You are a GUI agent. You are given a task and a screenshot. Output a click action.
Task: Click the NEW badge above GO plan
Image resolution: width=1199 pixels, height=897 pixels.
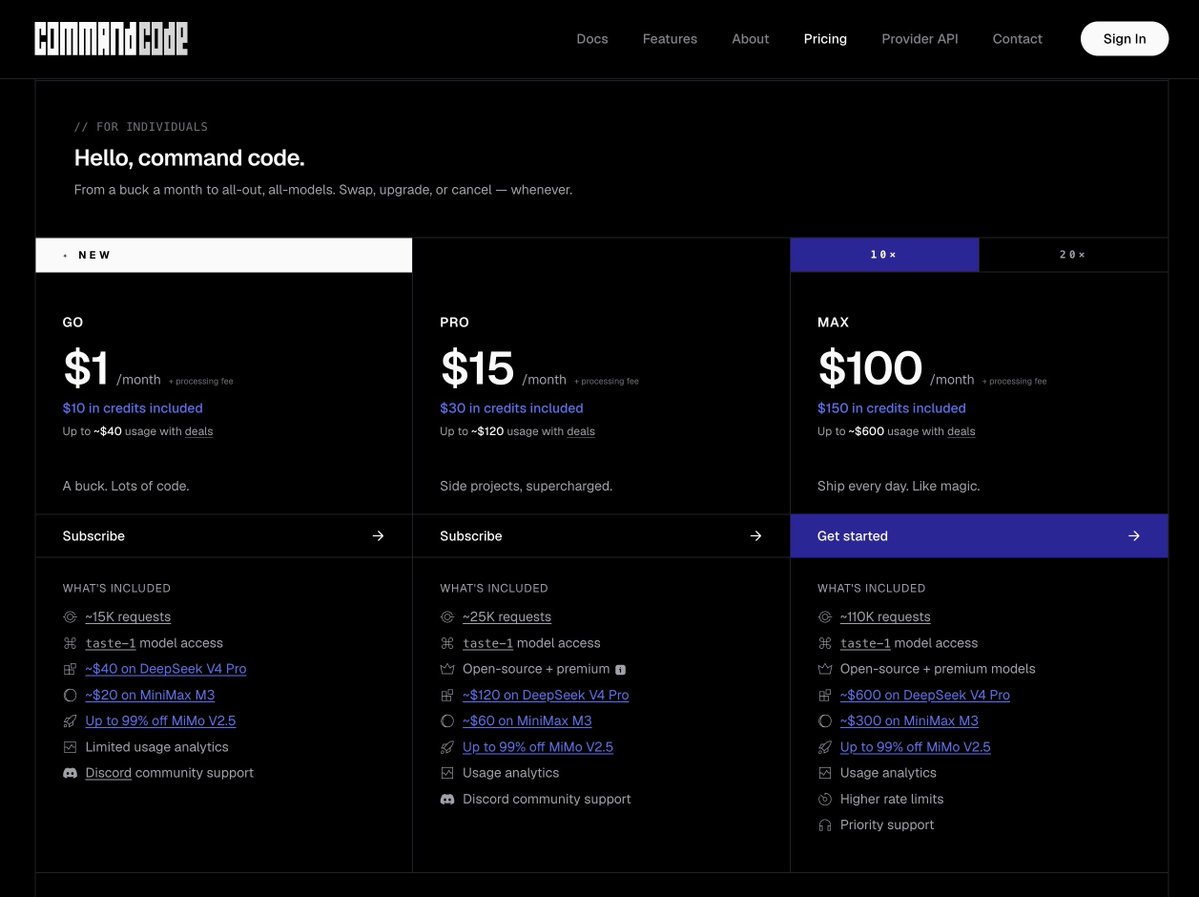(223, 255)
